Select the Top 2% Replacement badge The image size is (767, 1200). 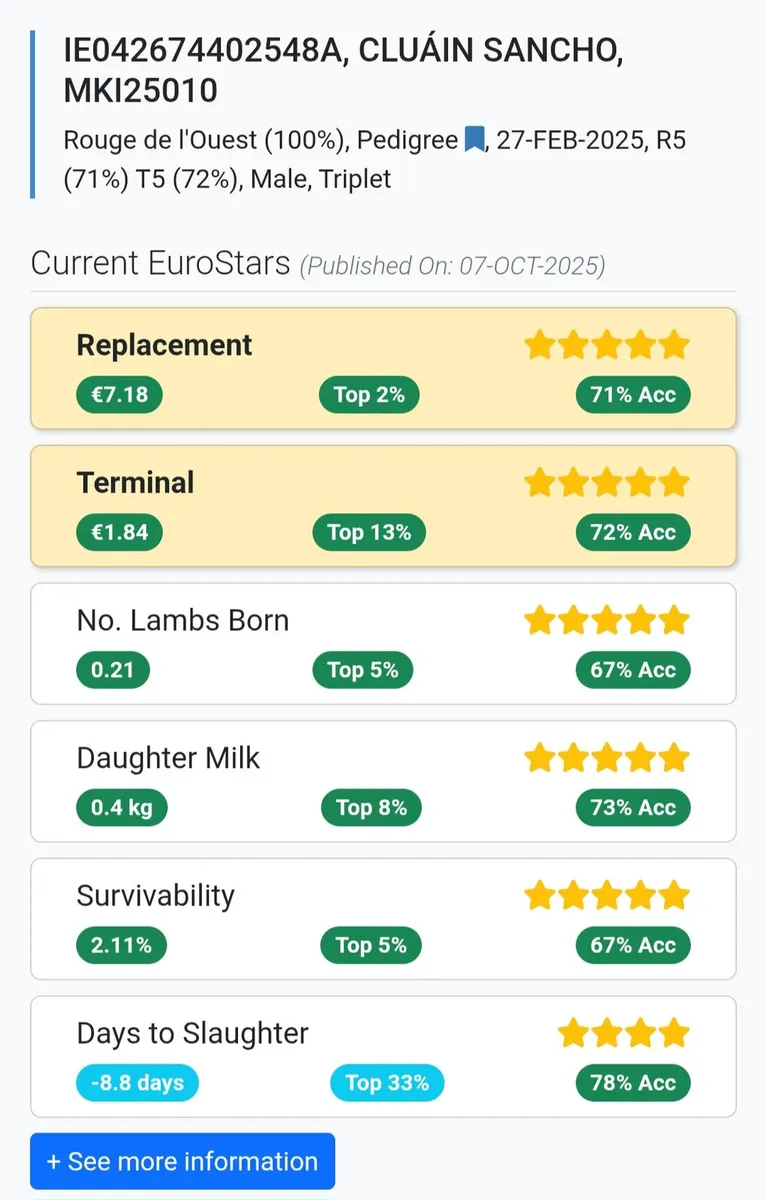pos(369,395)
